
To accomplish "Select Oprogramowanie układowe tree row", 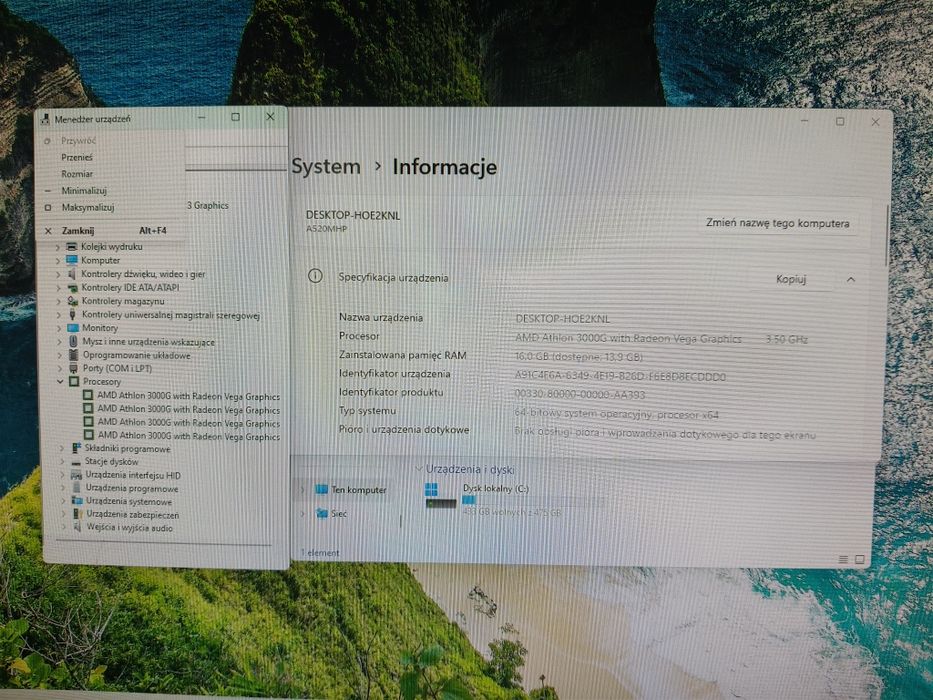I will click(136, 355).
